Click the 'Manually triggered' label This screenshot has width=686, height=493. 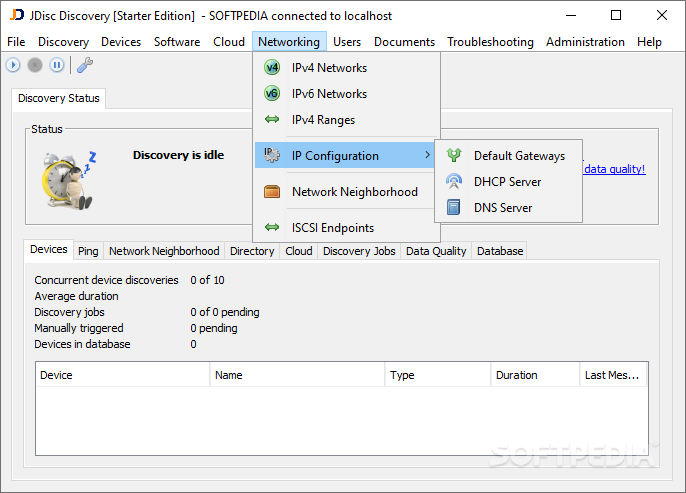(x=79, y=329)
